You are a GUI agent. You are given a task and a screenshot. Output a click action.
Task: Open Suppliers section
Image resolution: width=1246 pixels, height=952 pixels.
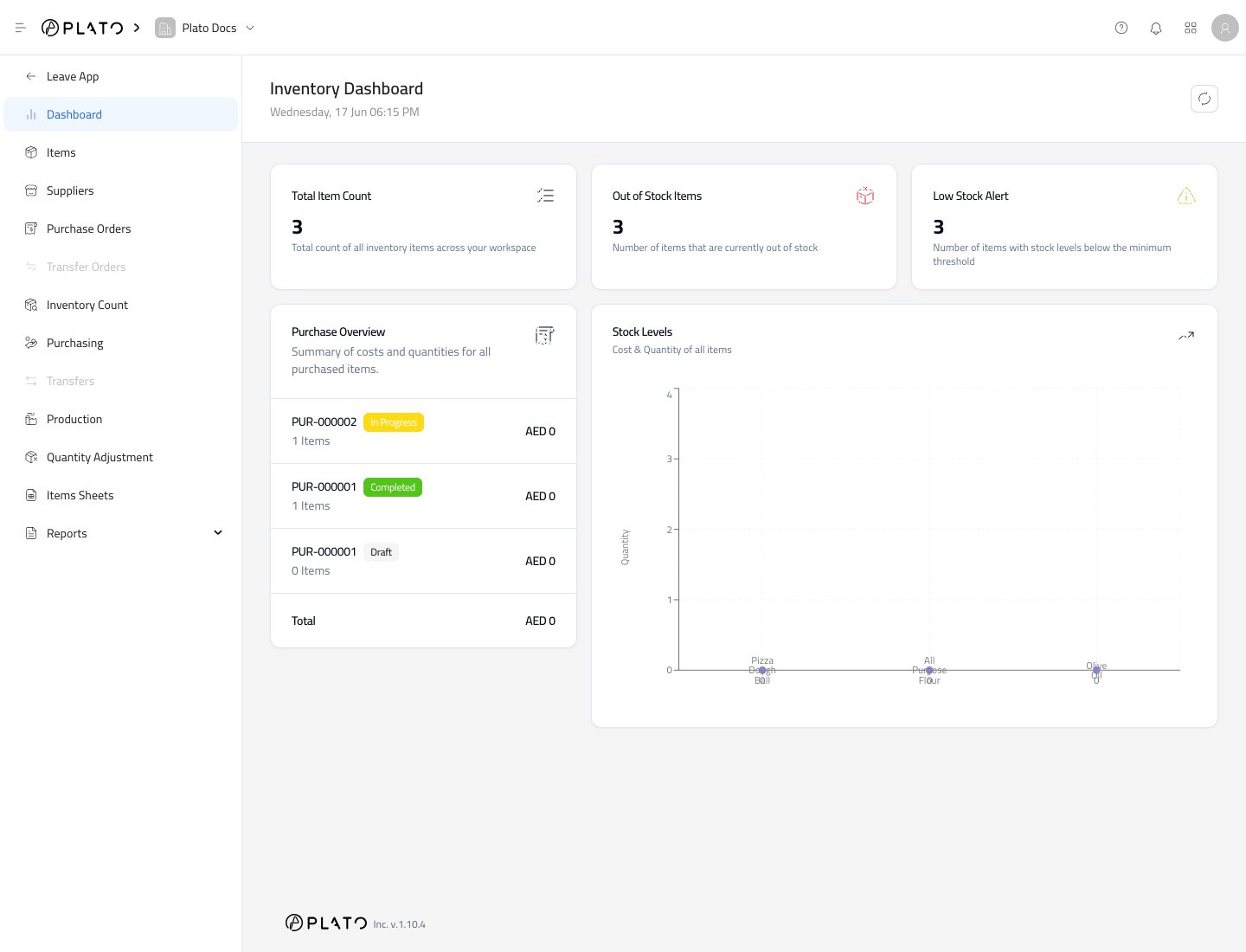[x=121, y=190]
